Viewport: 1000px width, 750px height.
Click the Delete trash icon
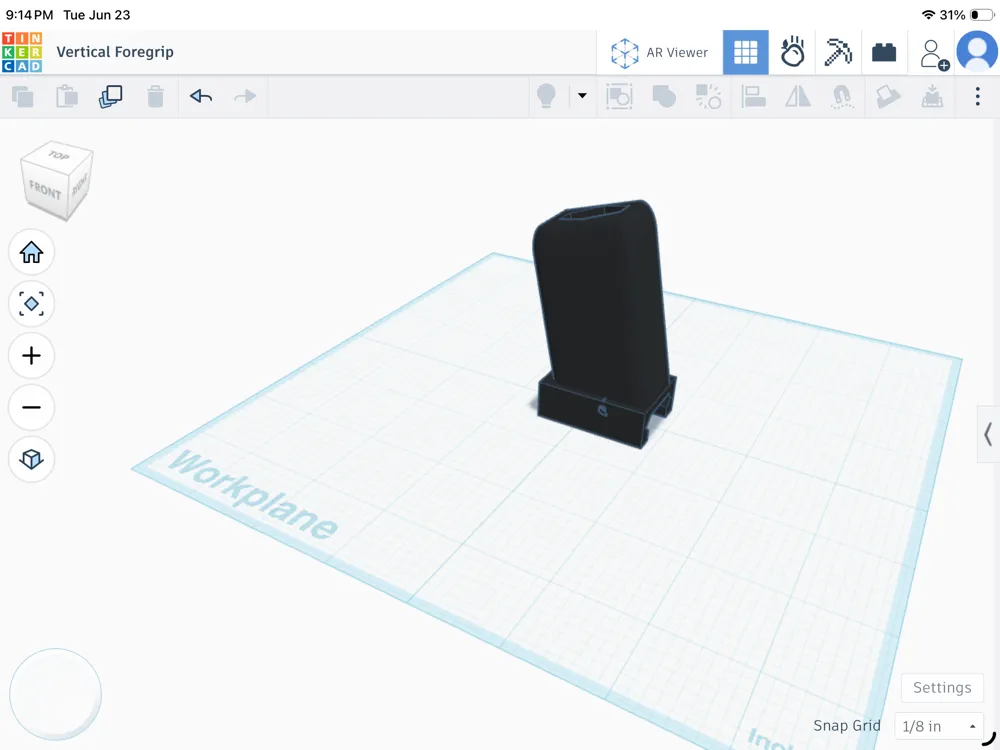pos(156,97)
